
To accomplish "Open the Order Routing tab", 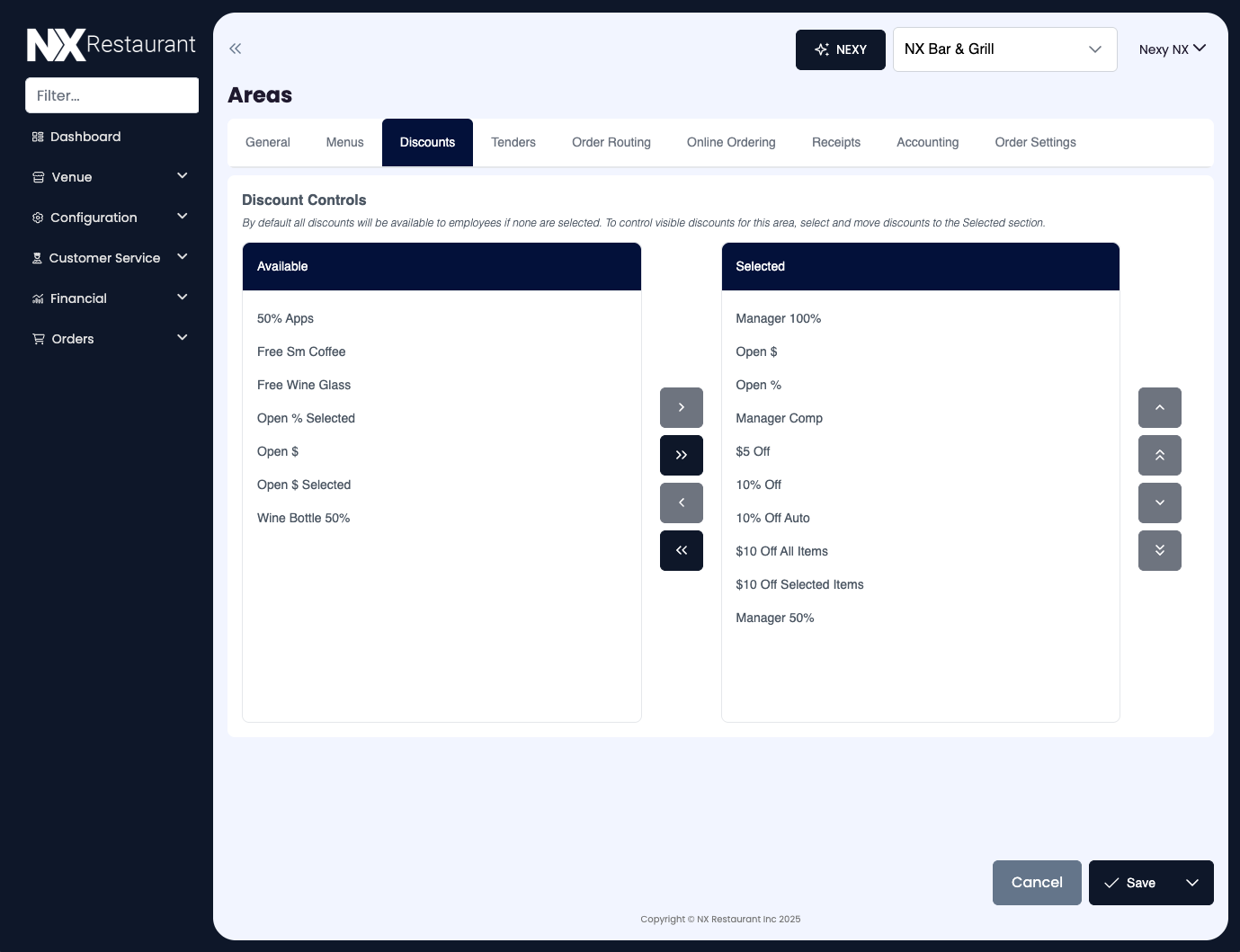I will (611, 142).
